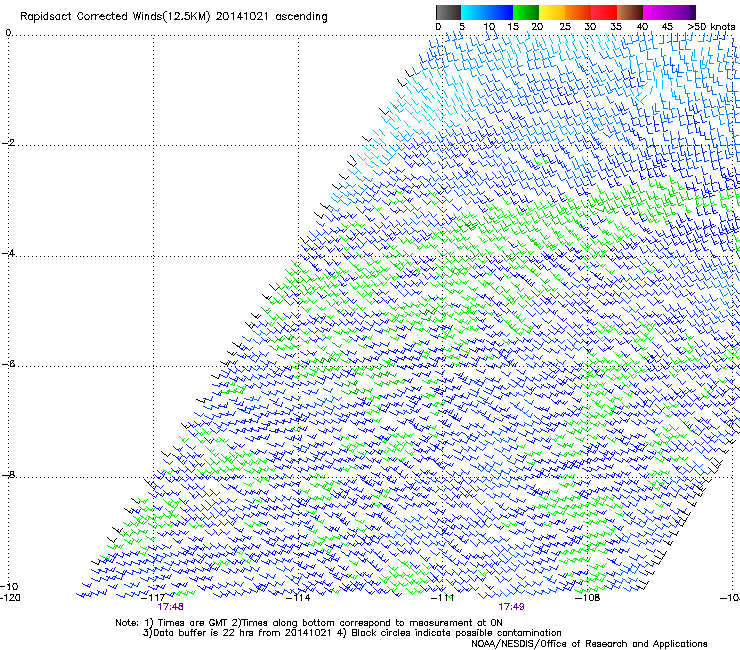Click the red 30-35 knots legend swatch

coord(604,12)
